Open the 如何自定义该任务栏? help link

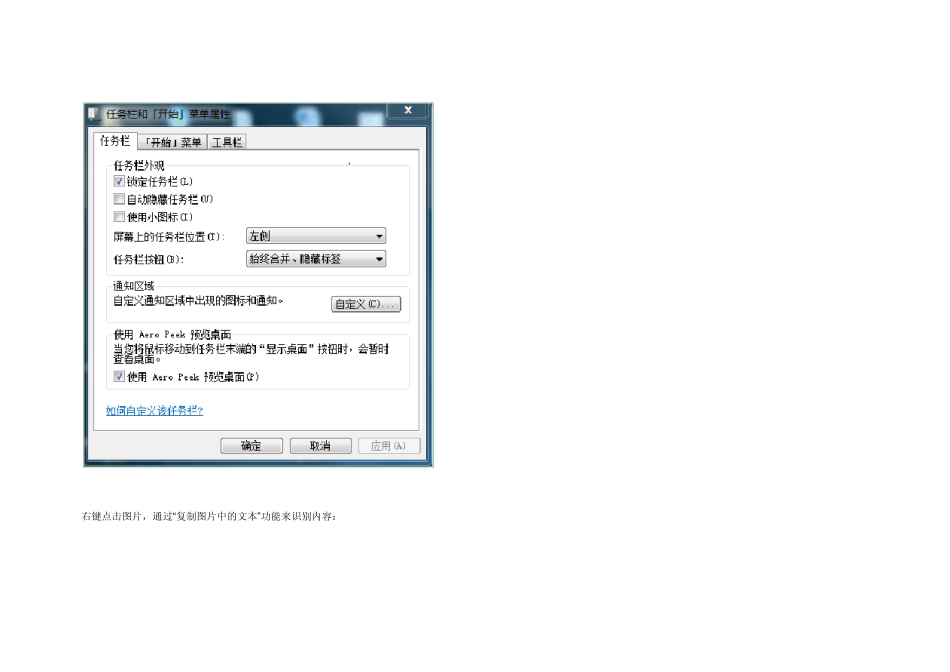pos(154,411)
